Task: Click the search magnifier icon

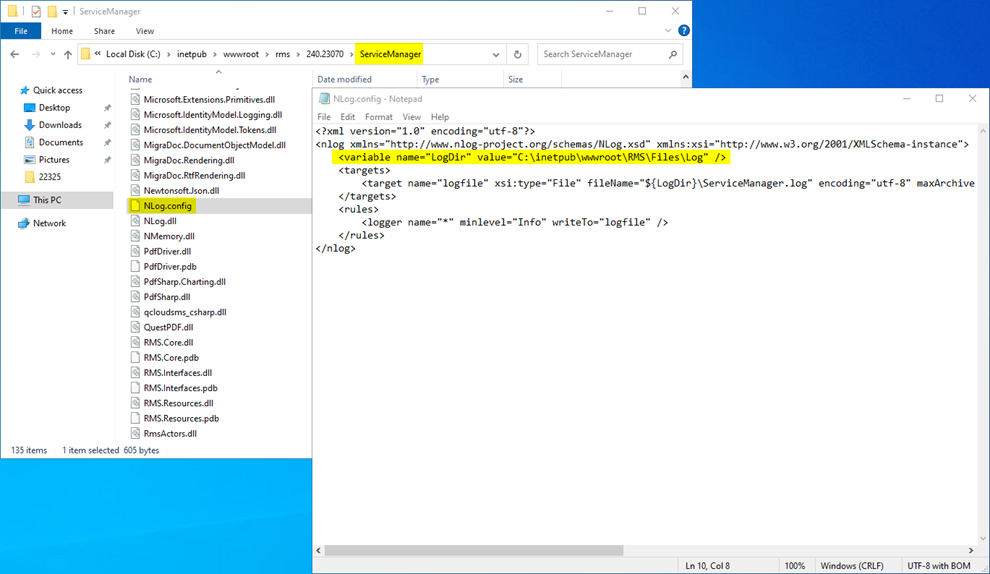Action: [x=673, y=54]
